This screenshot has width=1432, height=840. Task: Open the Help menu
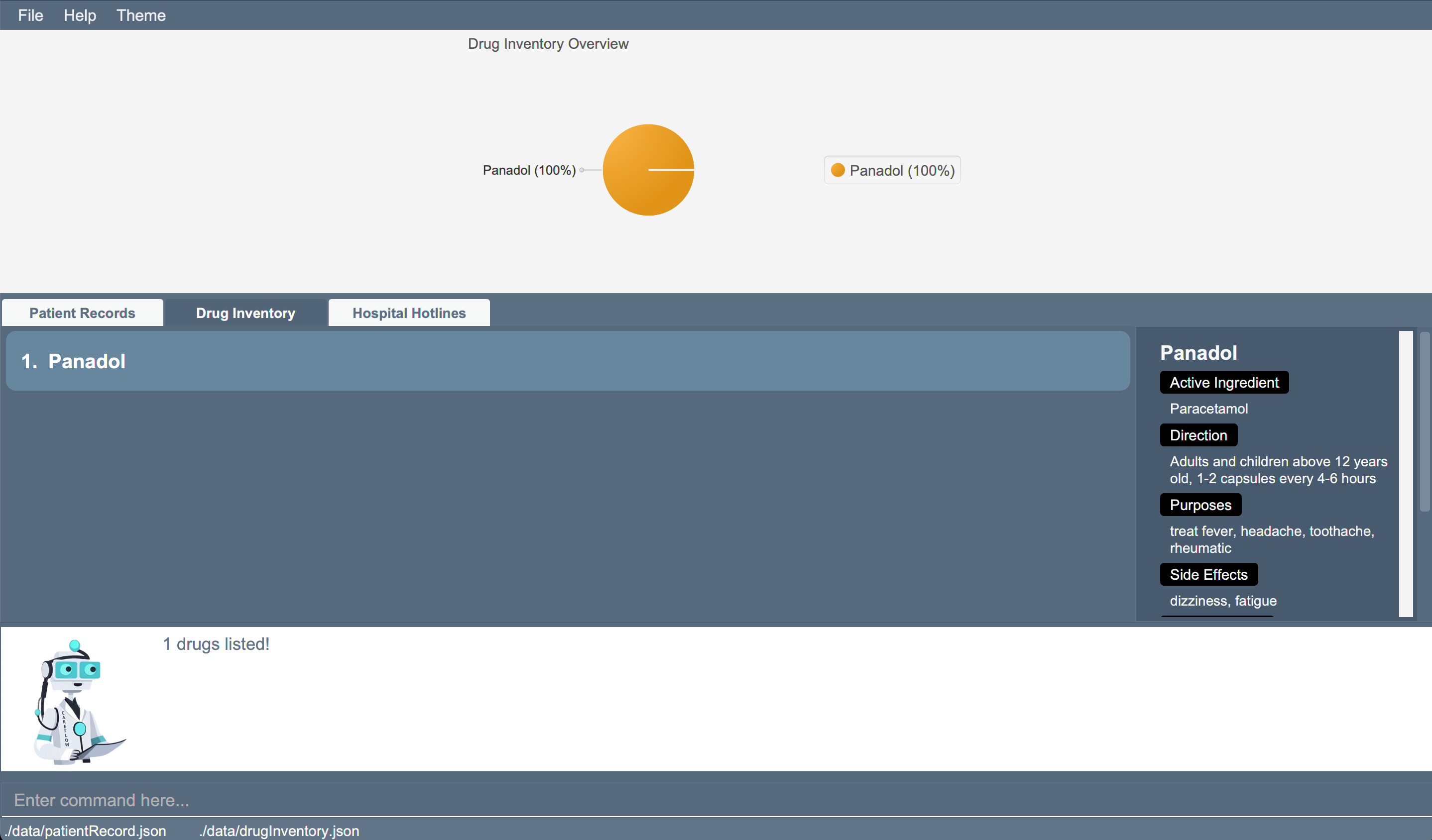pos(80,15)
